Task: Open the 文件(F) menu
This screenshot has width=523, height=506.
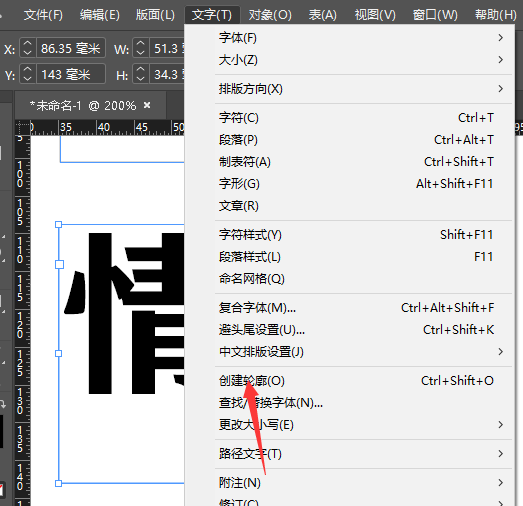Action: click(43, 15)
